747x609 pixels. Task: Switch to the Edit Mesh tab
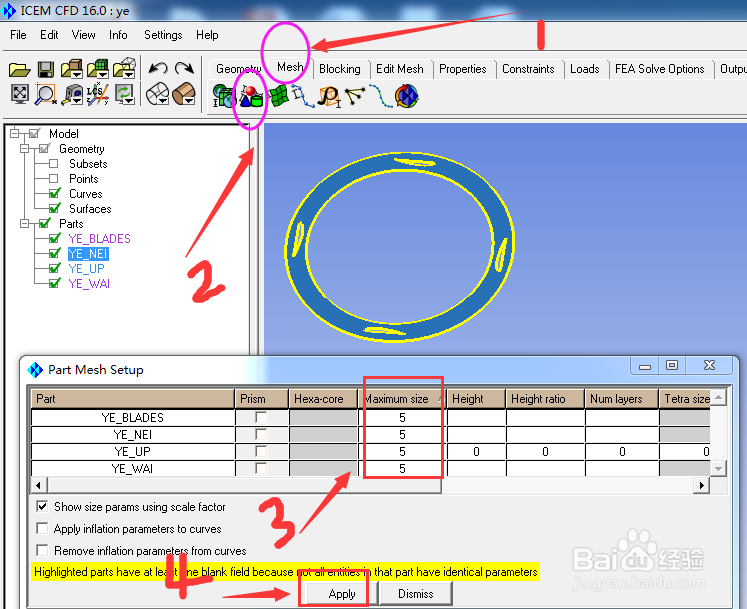(x=399, y=69)
